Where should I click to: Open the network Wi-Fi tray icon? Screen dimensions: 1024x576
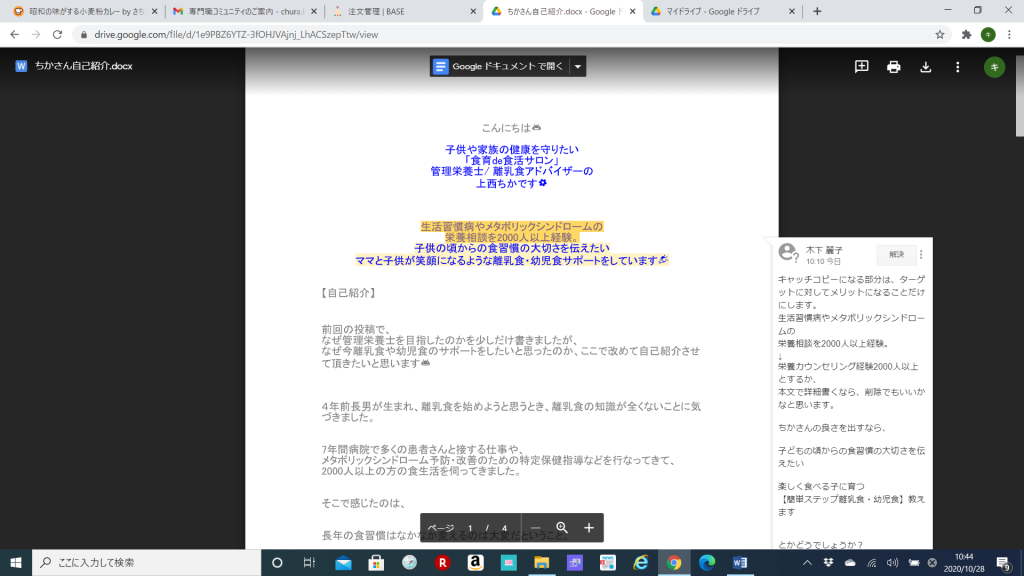[872, 562]
